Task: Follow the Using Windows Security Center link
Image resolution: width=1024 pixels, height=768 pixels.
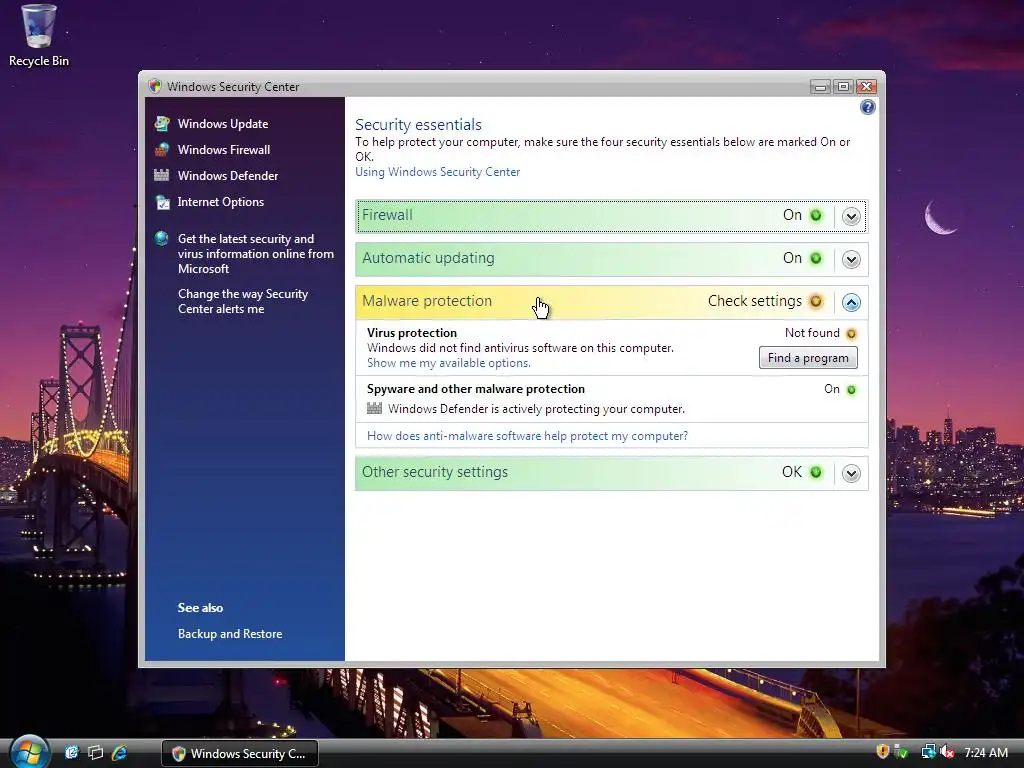Action: (x=438, y=172)
